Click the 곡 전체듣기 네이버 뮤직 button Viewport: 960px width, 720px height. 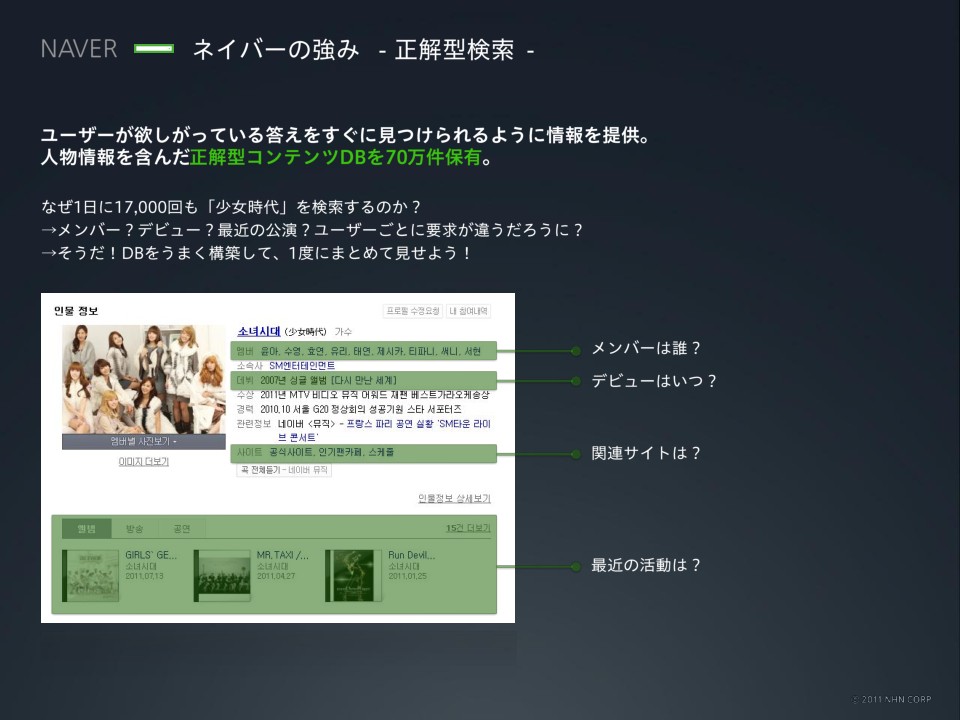[284, 470]
